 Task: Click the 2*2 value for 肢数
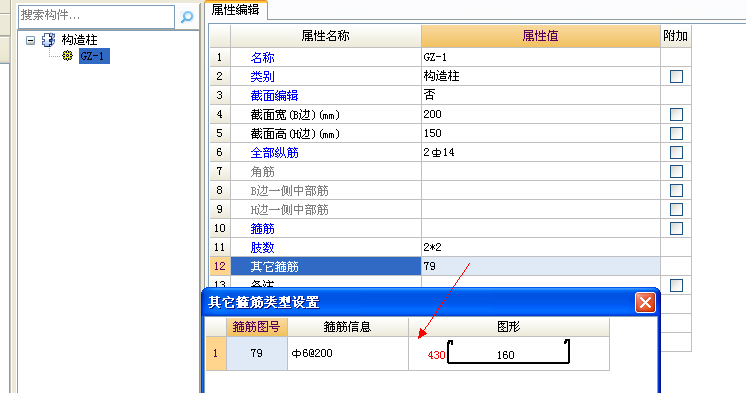pos(432,247)
